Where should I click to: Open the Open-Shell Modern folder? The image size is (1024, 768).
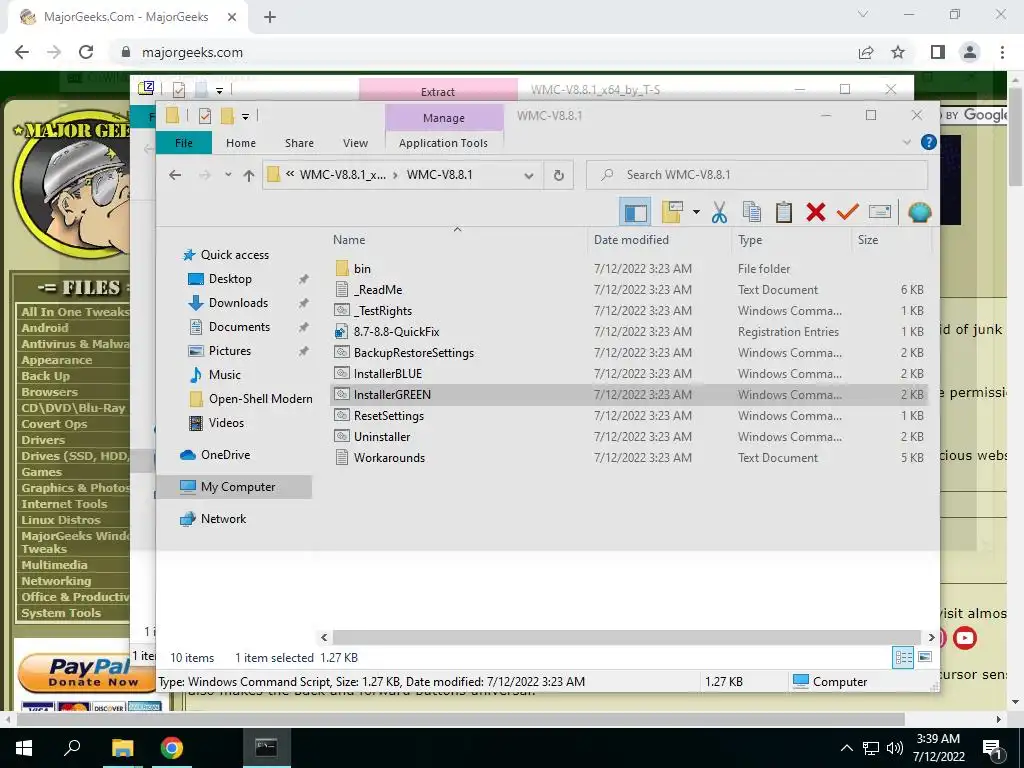[260, 399]
